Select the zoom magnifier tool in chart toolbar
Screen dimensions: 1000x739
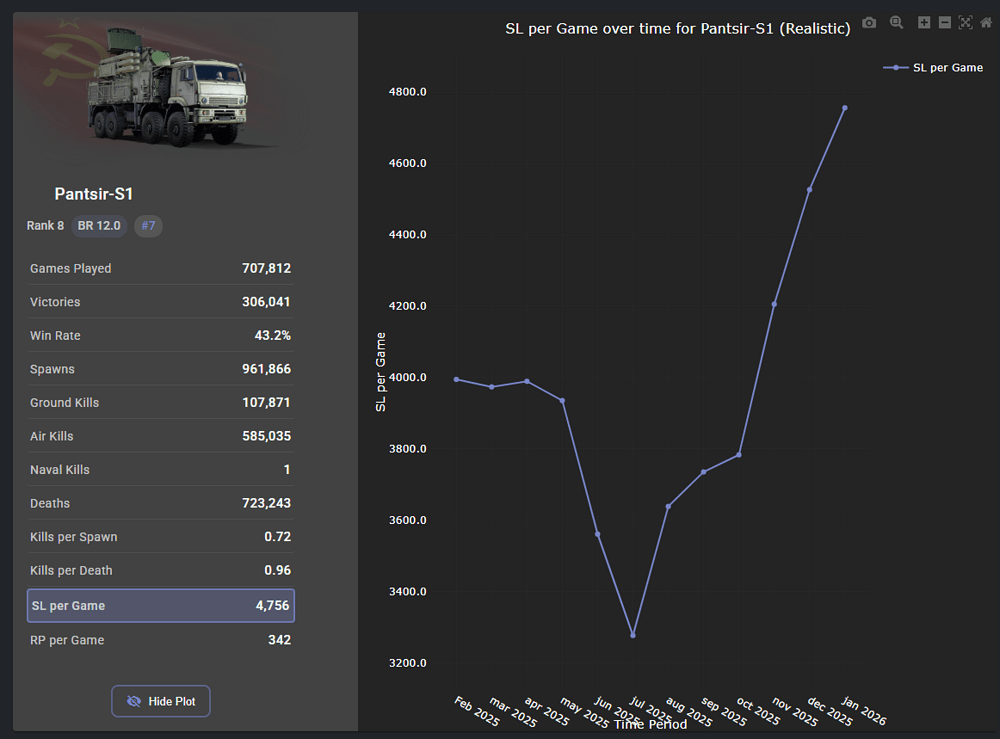[x=896, y=23]
